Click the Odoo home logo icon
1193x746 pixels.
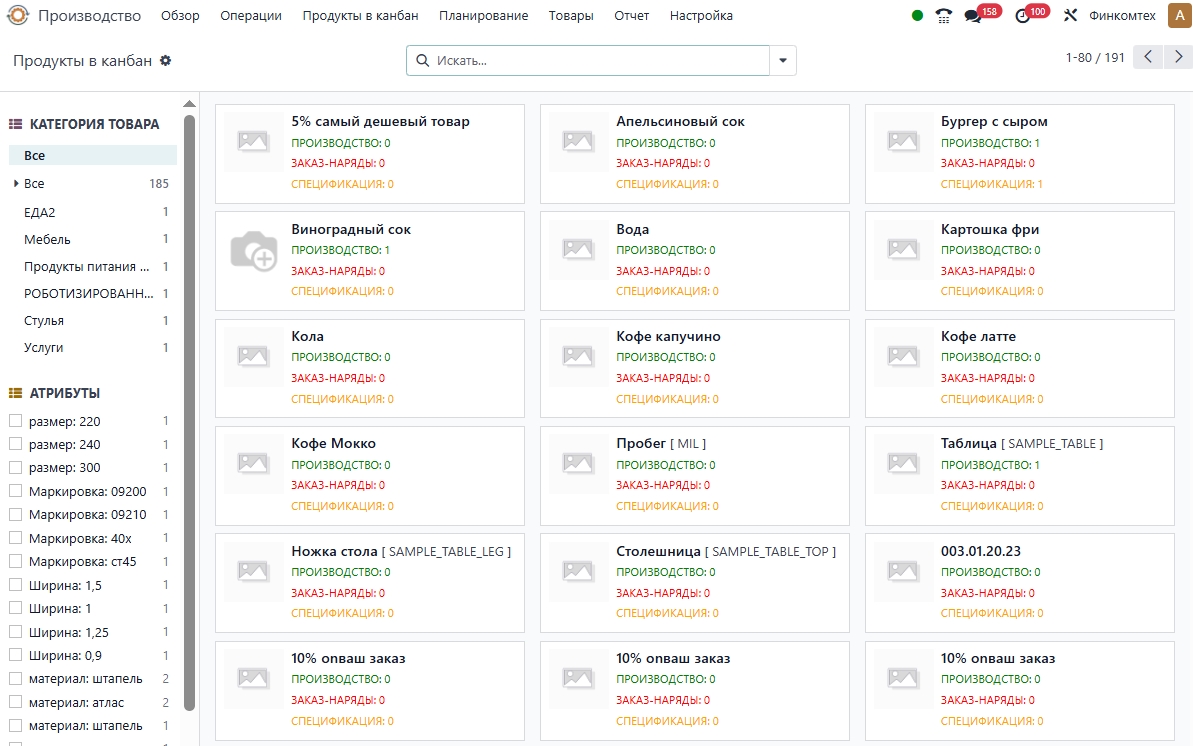(x=18, y=16)
